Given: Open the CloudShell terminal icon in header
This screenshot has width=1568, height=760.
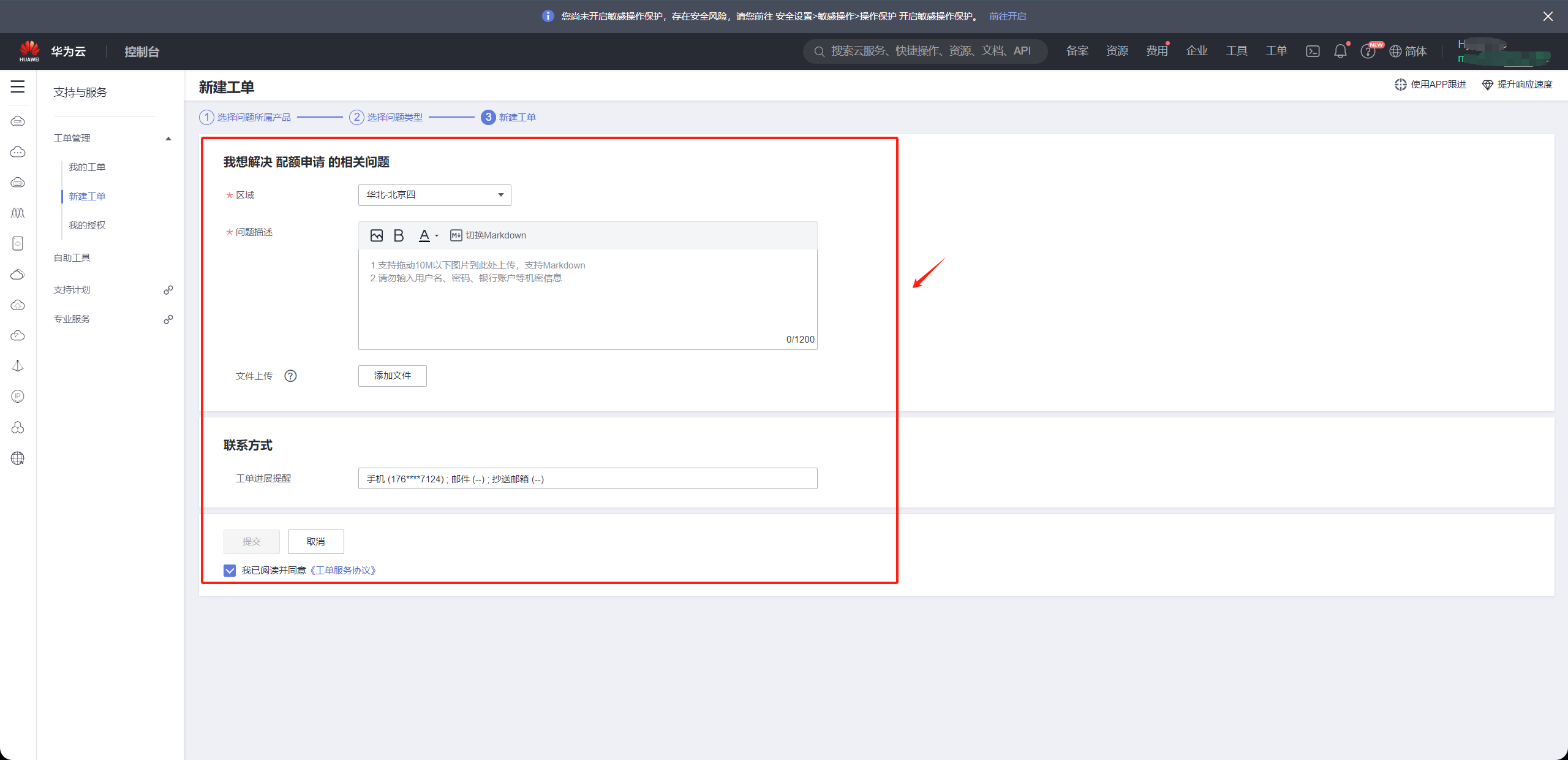Looking at the screenshot, I should click(x=1313, y=51).
